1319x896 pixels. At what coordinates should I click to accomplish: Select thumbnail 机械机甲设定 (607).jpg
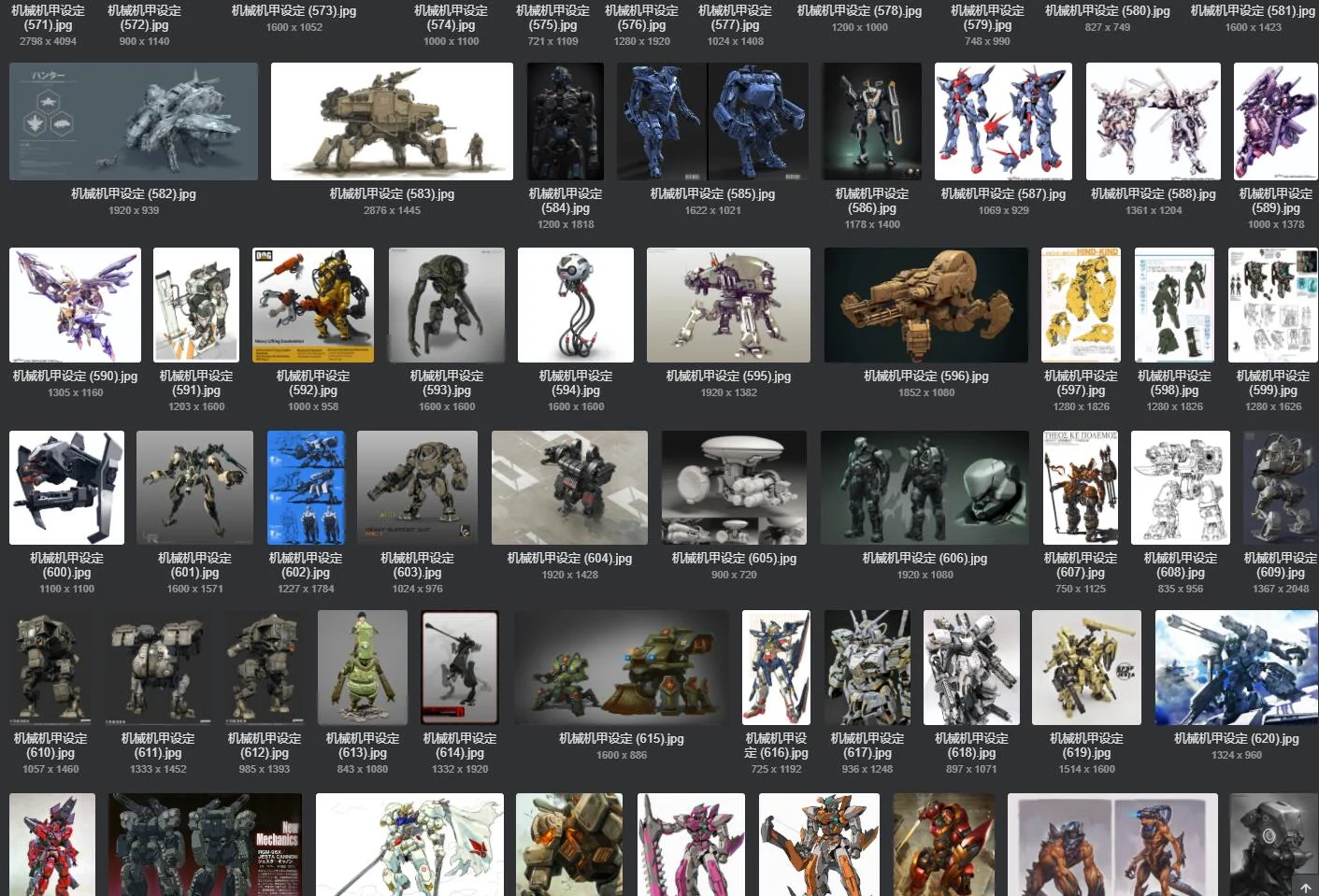(x=1081, y=488)
